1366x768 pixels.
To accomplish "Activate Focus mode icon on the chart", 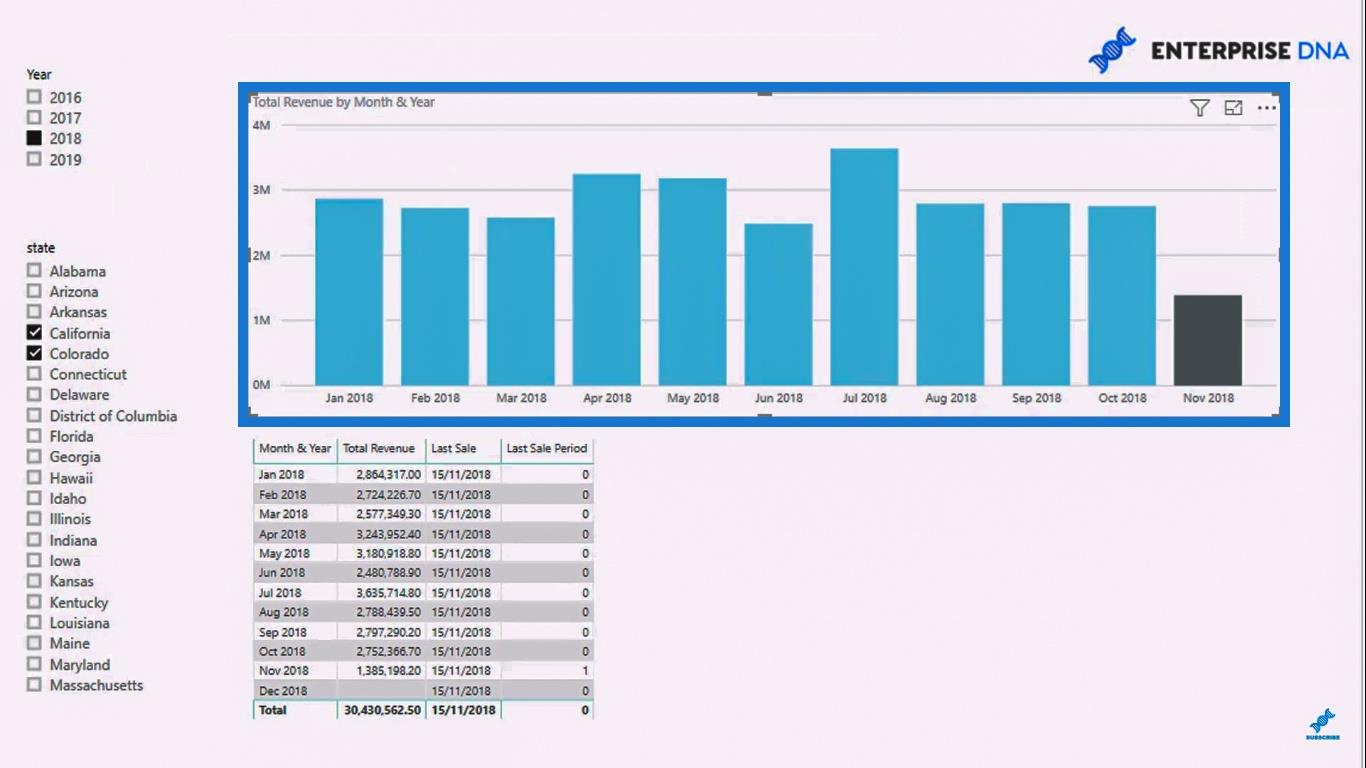I will point(1233,108).
